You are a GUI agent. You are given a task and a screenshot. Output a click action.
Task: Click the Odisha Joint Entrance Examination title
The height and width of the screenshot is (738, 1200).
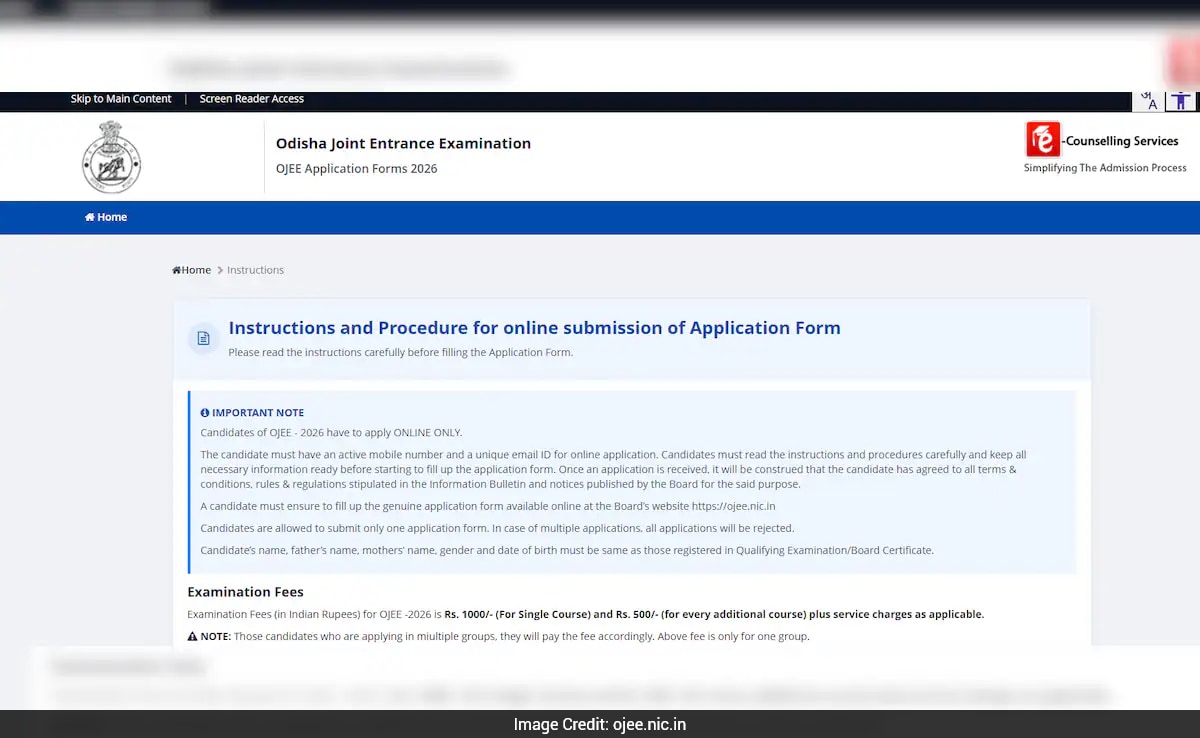pos(403,143)
